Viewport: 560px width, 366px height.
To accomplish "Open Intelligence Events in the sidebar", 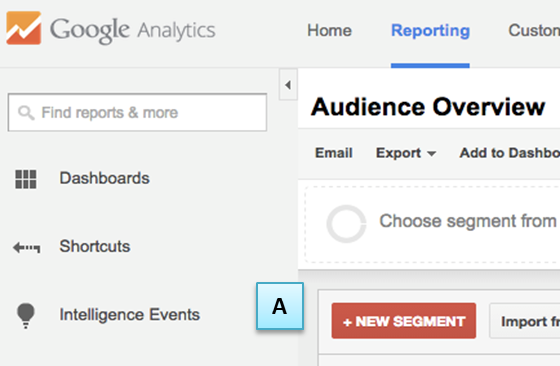I will coord(129,315).
